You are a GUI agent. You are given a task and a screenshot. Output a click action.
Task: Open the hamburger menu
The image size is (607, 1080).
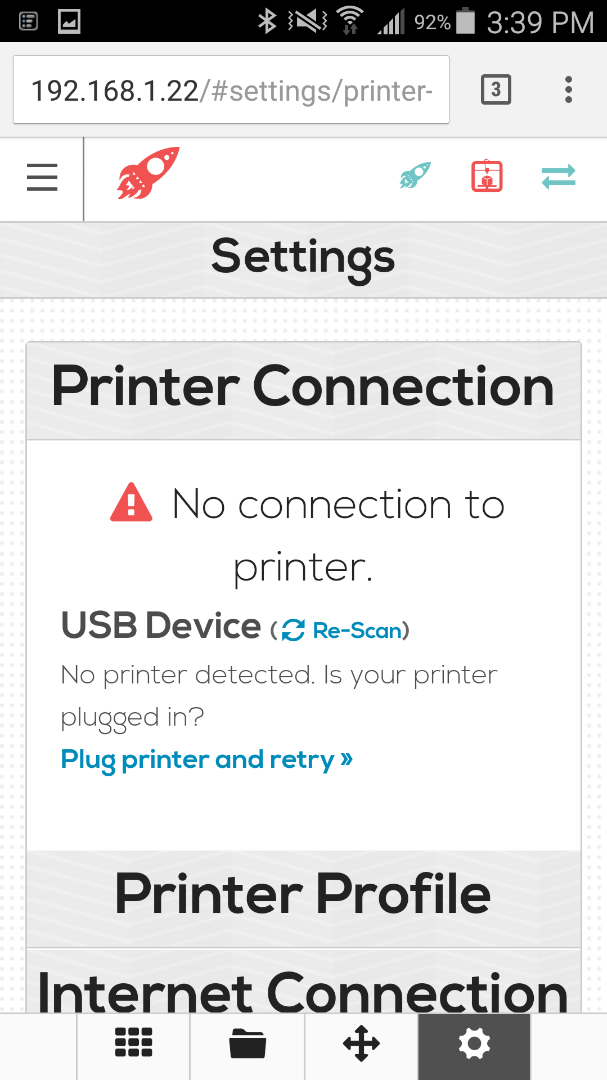[x=42, y=179]
